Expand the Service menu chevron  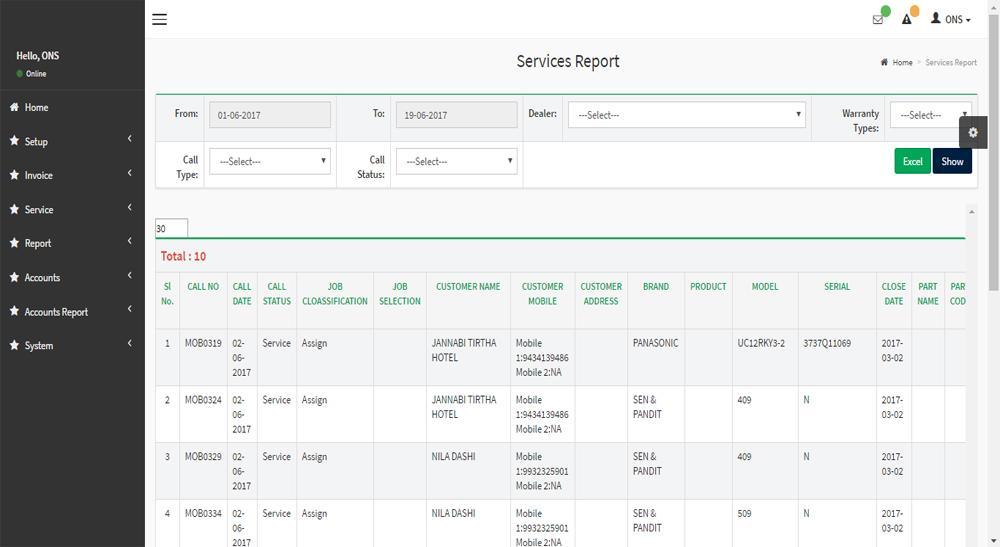coord(129,207)
